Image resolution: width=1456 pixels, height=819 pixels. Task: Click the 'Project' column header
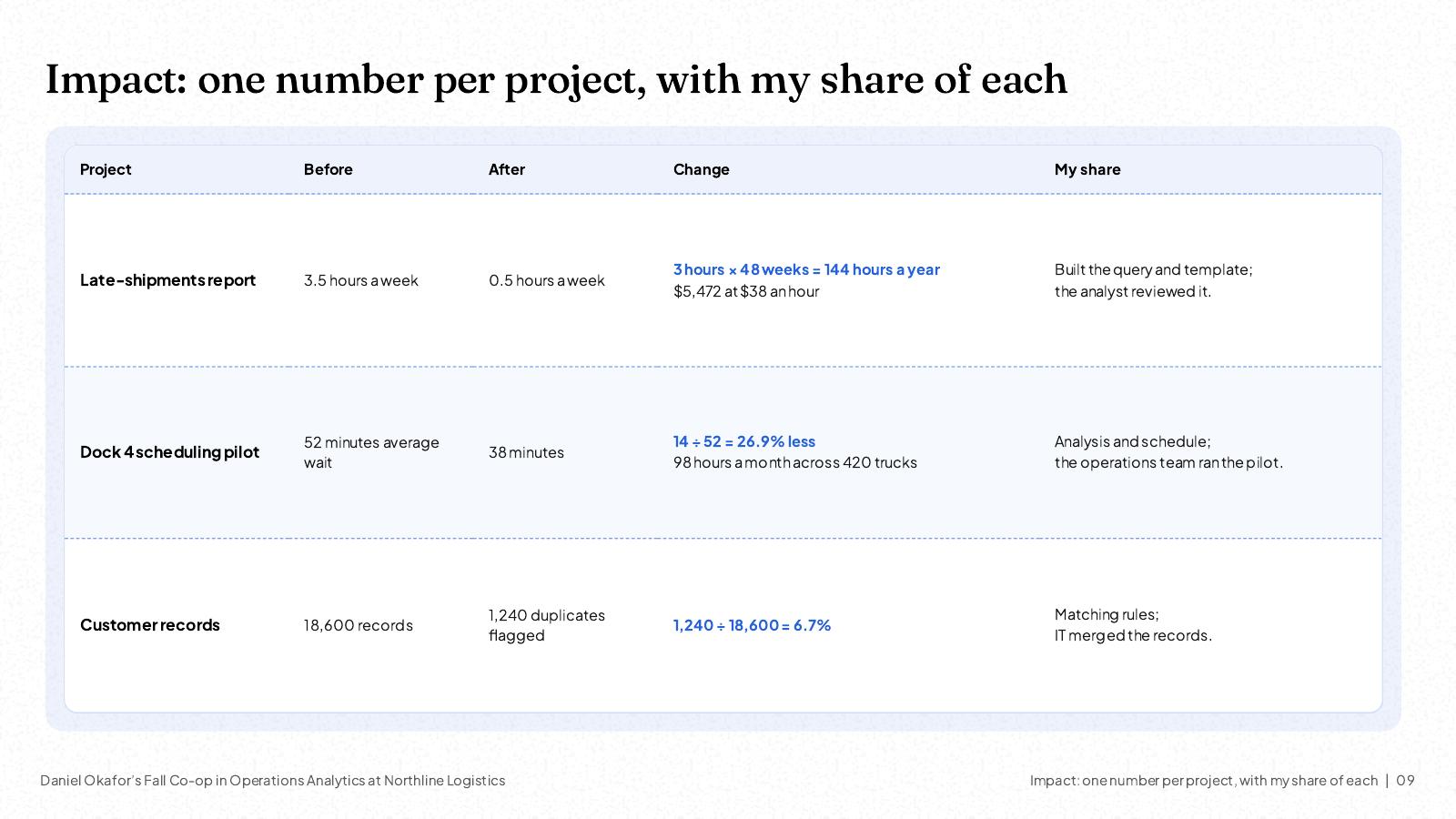coord(106,169)
